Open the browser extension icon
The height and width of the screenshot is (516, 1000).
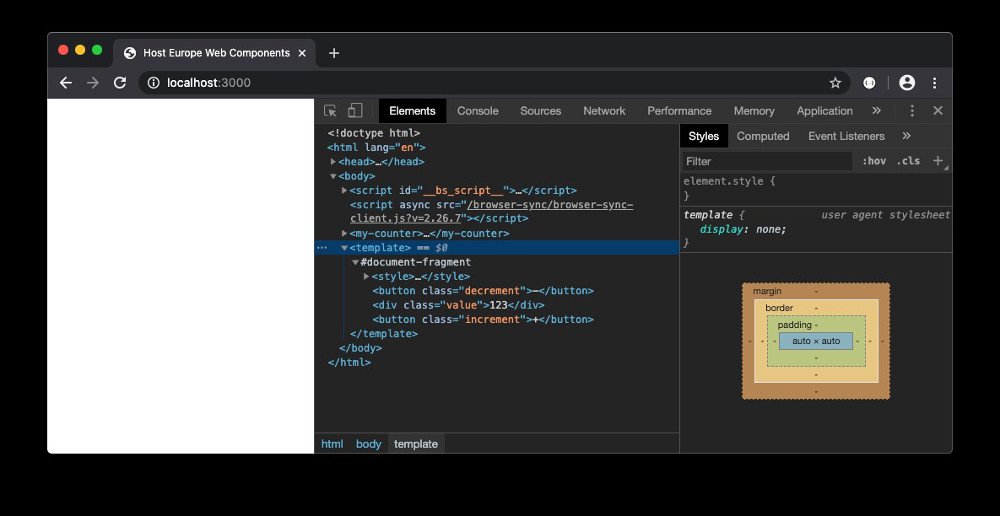(869, 83)
